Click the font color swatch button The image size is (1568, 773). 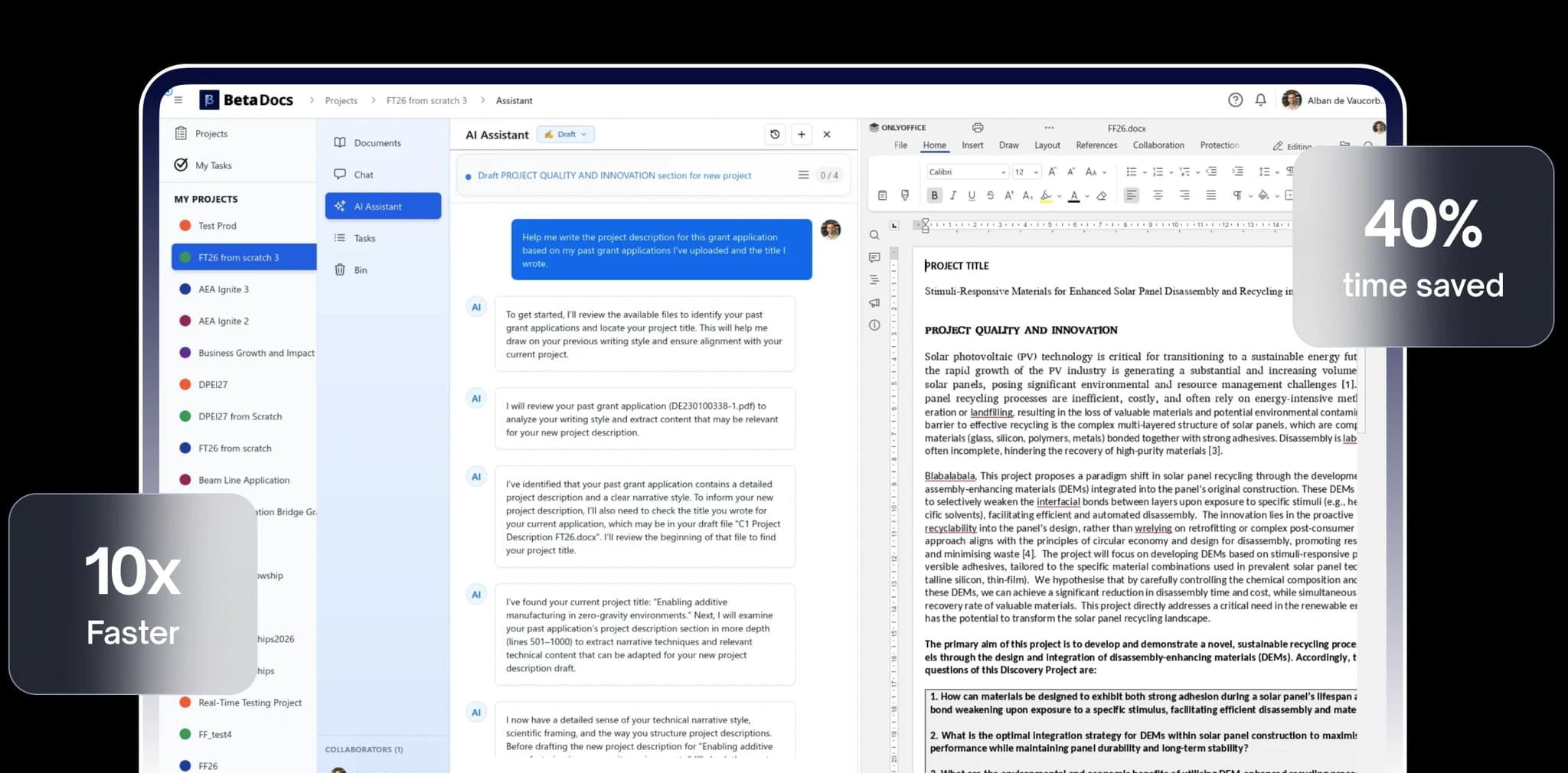coord(1074,196)
